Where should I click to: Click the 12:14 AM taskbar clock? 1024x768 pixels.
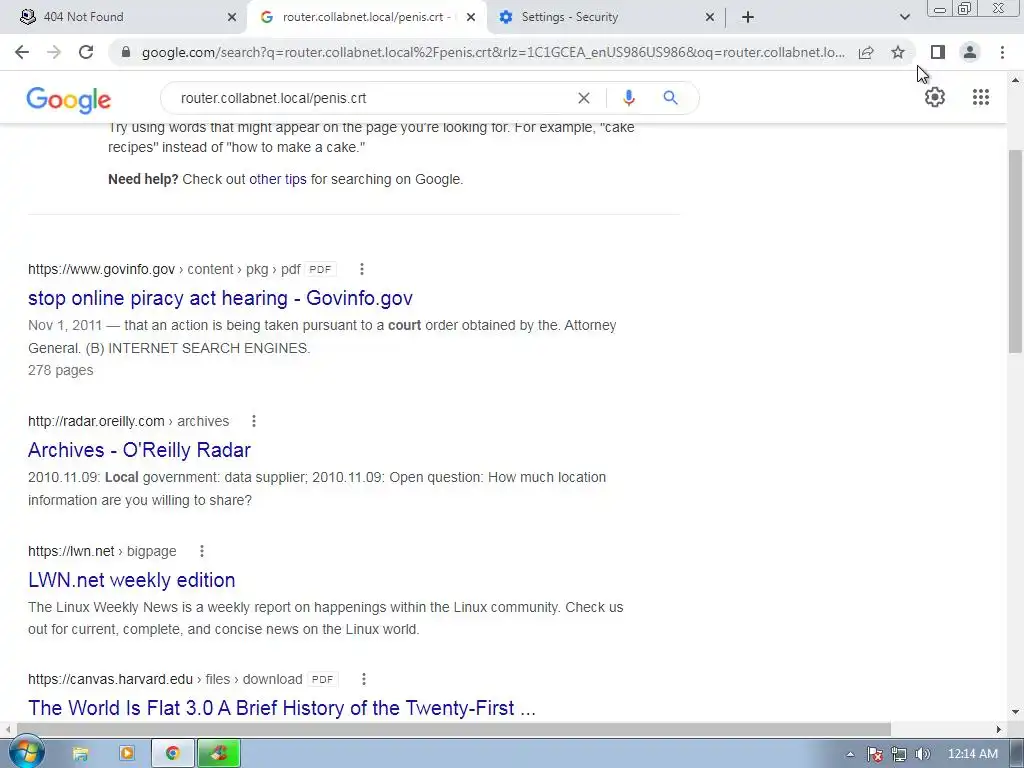click(x=972, y=754)
